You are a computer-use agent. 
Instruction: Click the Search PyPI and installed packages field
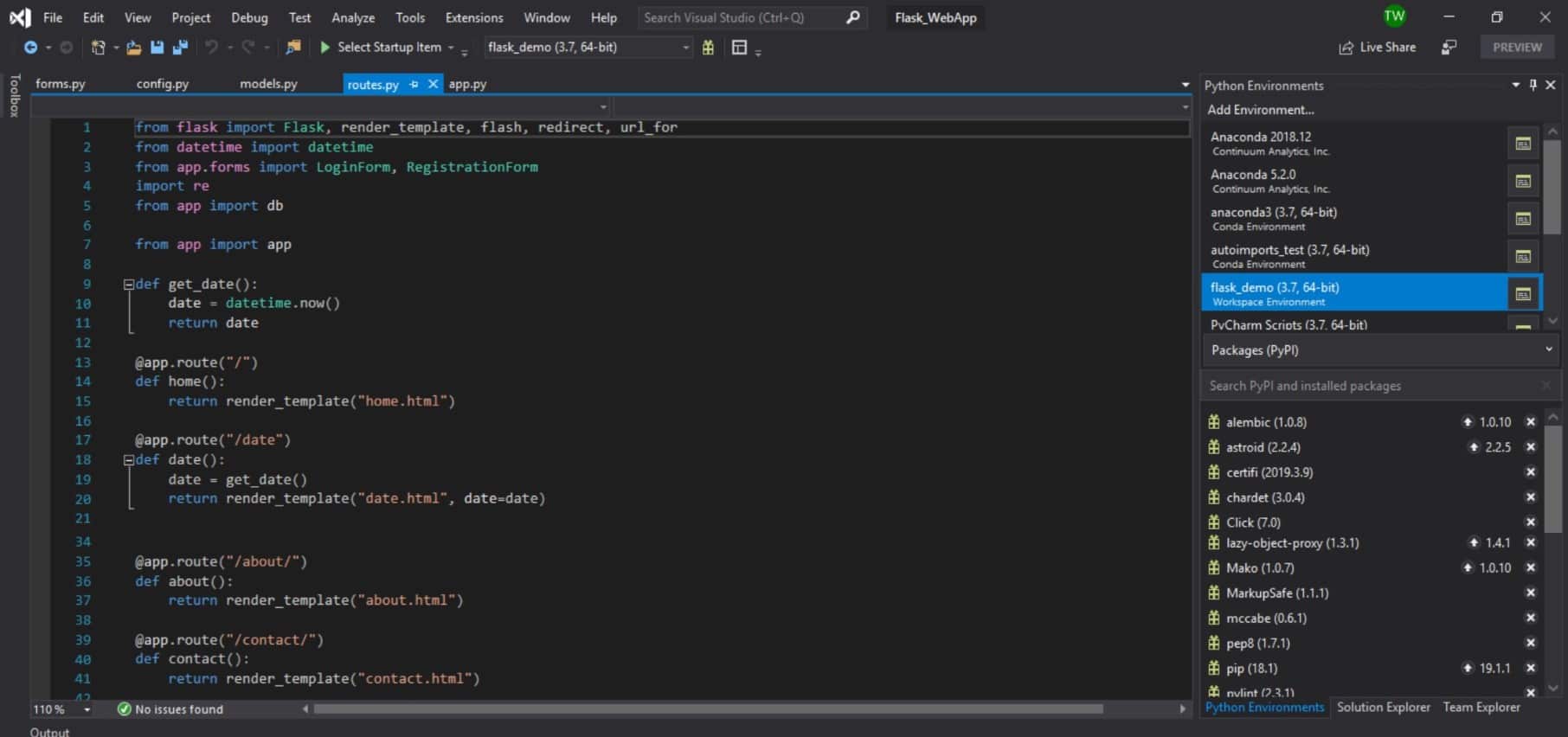[1380, 386]
